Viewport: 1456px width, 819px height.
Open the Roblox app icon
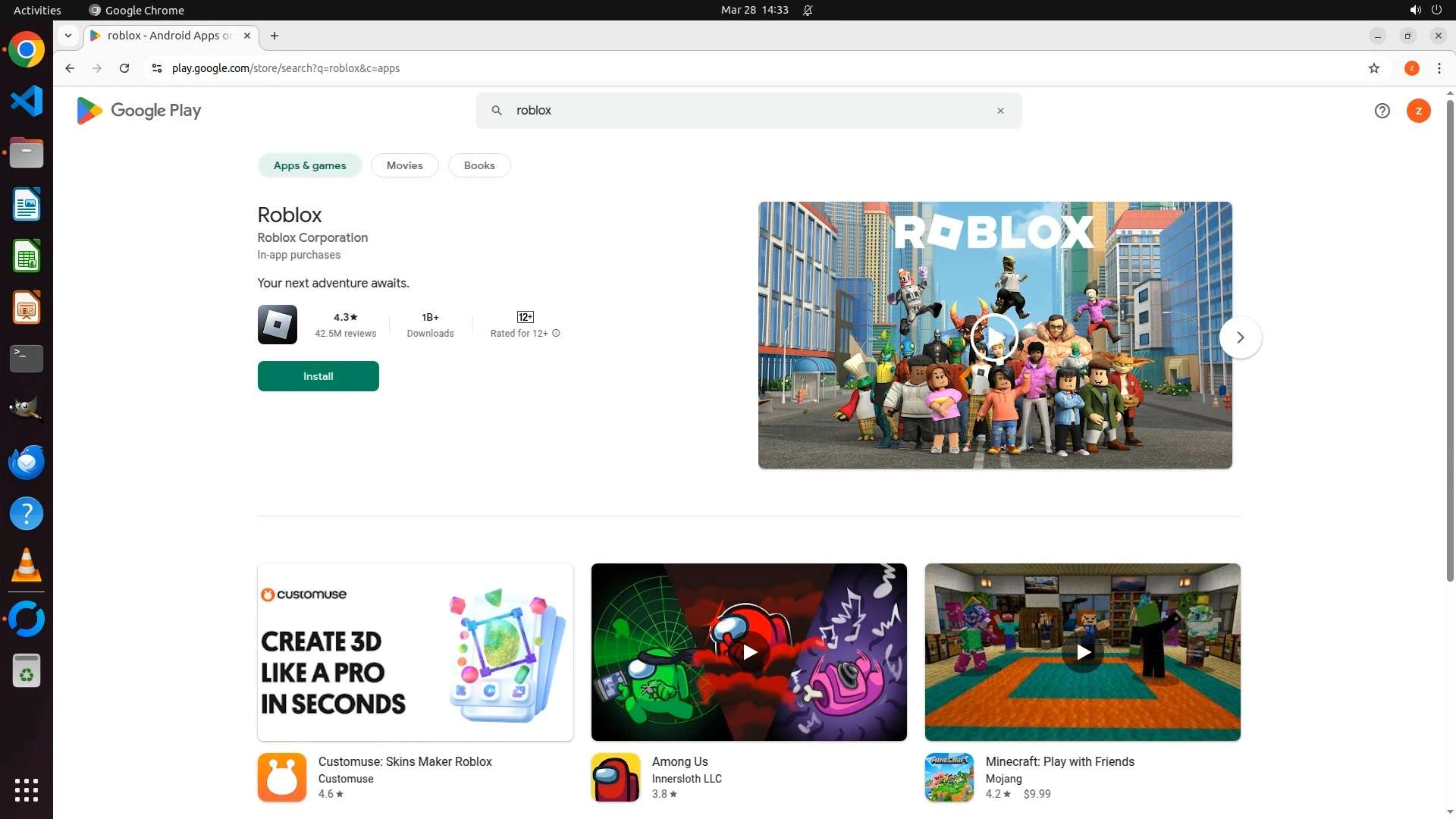coord(278,325)
